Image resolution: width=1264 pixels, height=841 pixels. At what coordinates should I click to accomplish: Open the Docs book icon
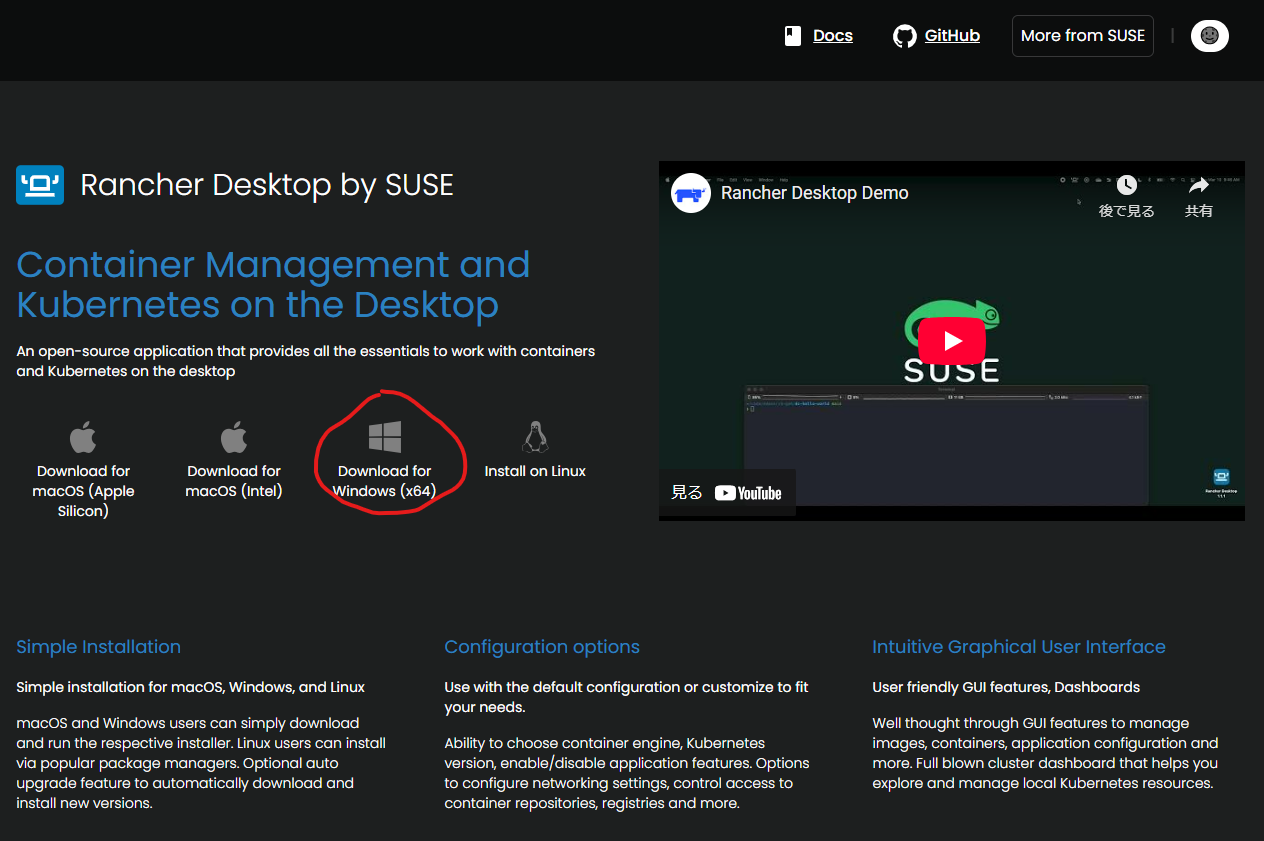tap(793, 36)
